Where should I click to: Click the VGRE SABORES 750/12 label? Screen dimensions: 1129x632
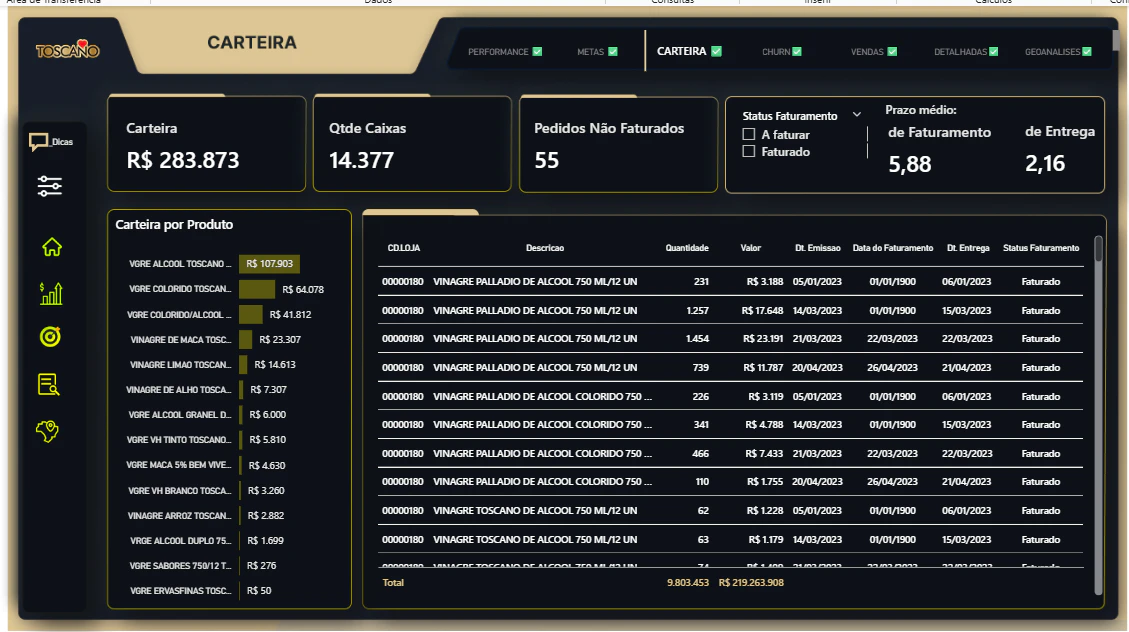[x=181, y=566]
